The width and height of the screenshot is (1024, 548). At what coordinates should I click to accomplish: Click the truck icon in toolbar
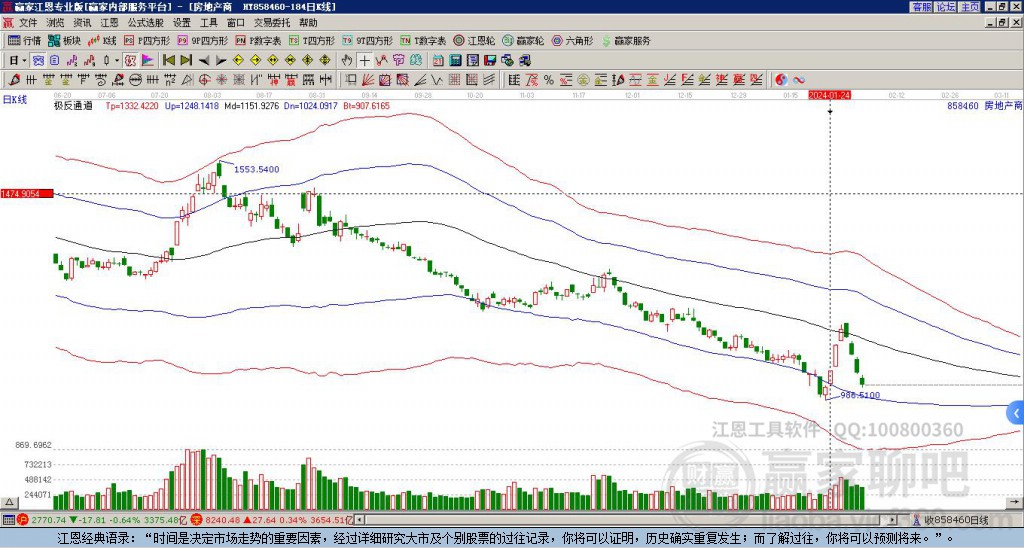[524, 61]
